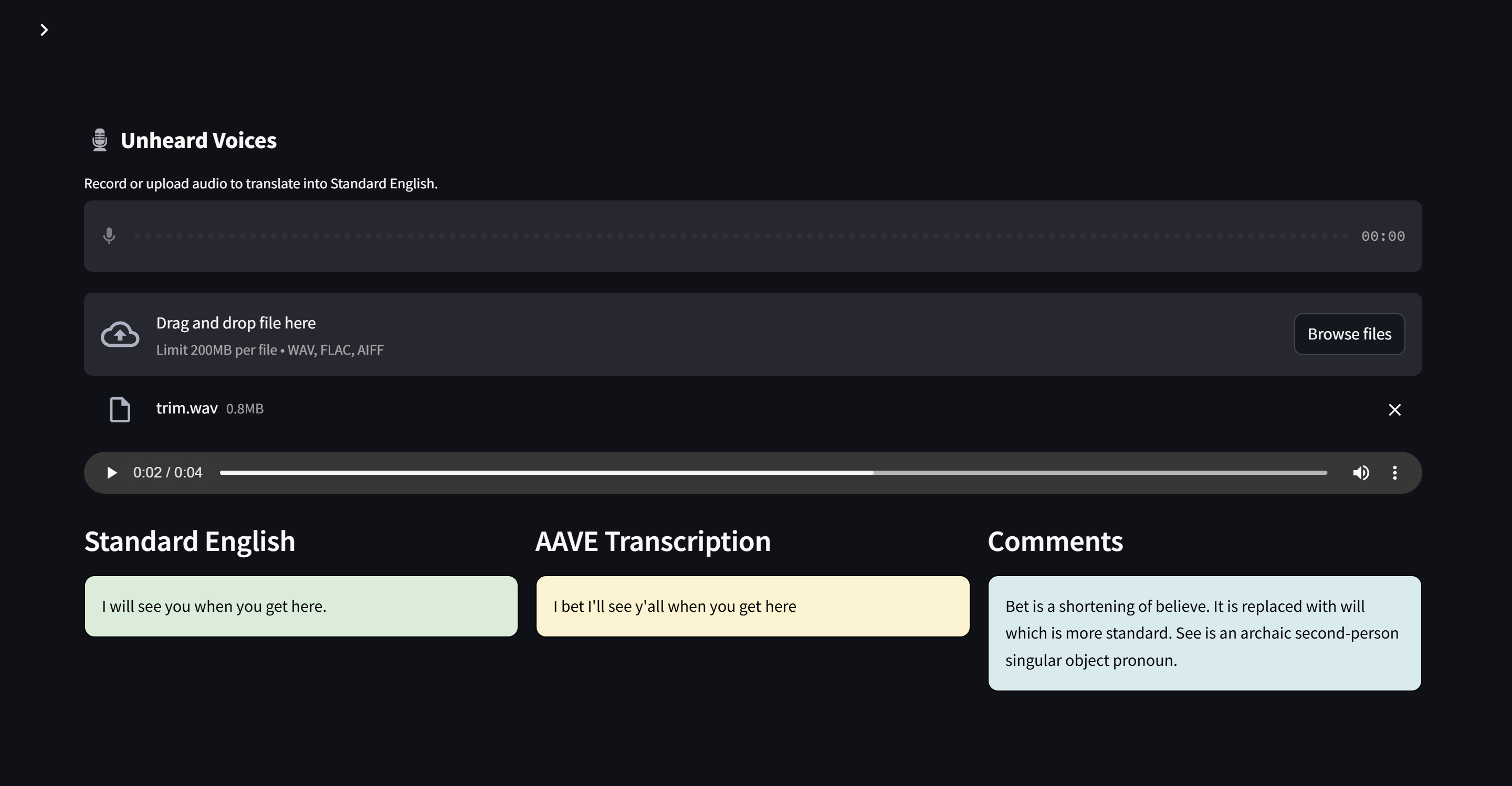Play the uploaded audio clip

(x=111, y=473)
